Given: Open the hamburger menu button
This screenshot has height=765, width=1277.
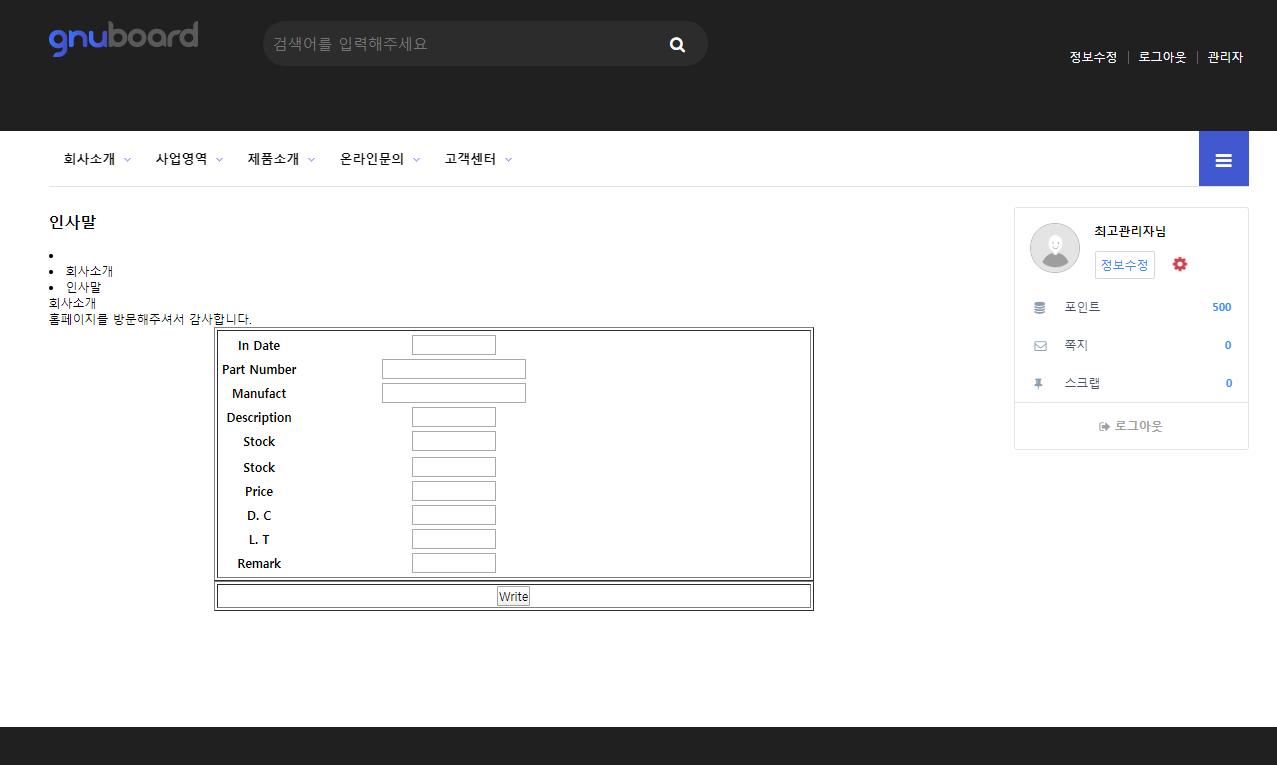Looking at the screenshot, I should tap(1223, 159).
